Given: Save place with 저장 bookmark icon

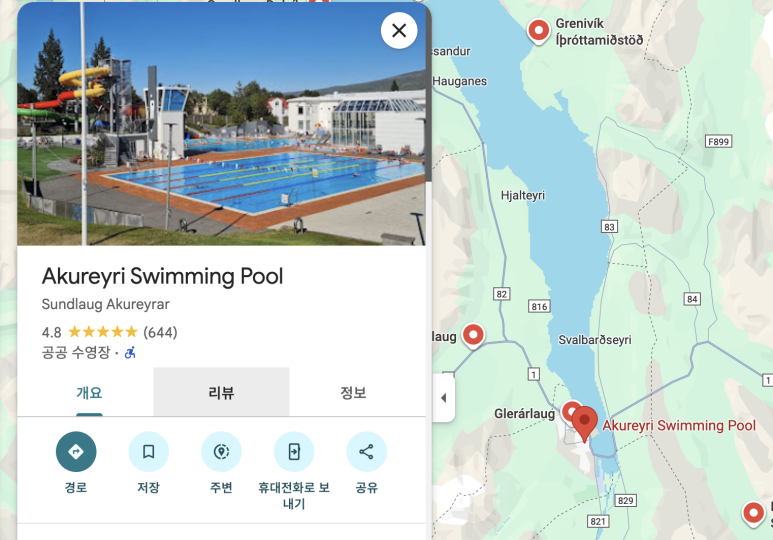Looking at the screenshot, I should pos(148,451).
